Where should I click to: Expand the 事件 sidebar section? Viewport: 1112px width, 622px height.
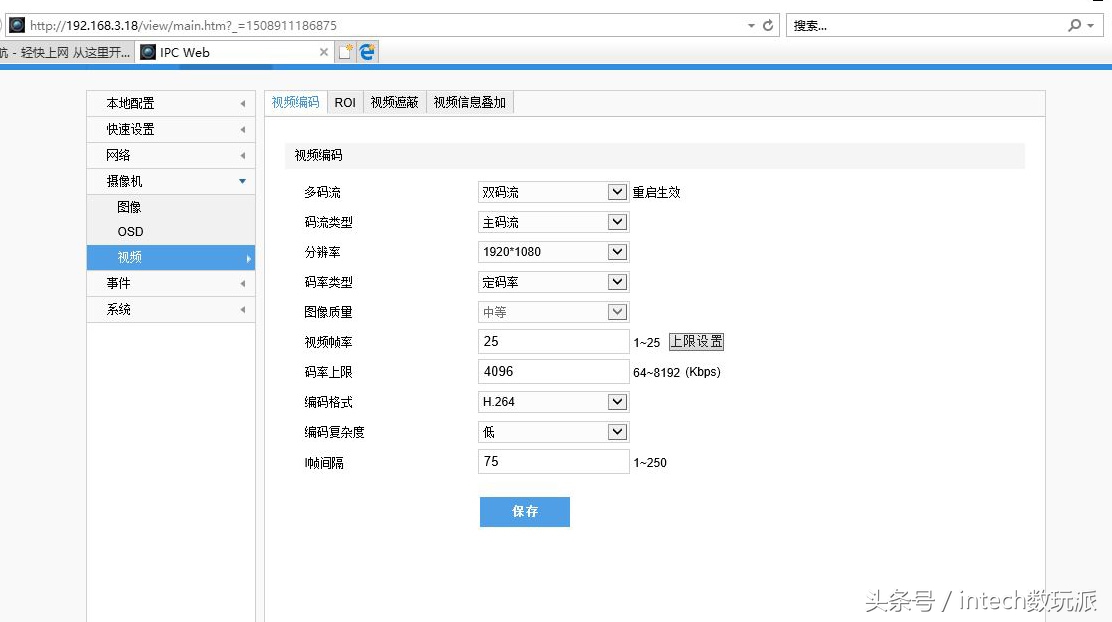coord(119,283)
